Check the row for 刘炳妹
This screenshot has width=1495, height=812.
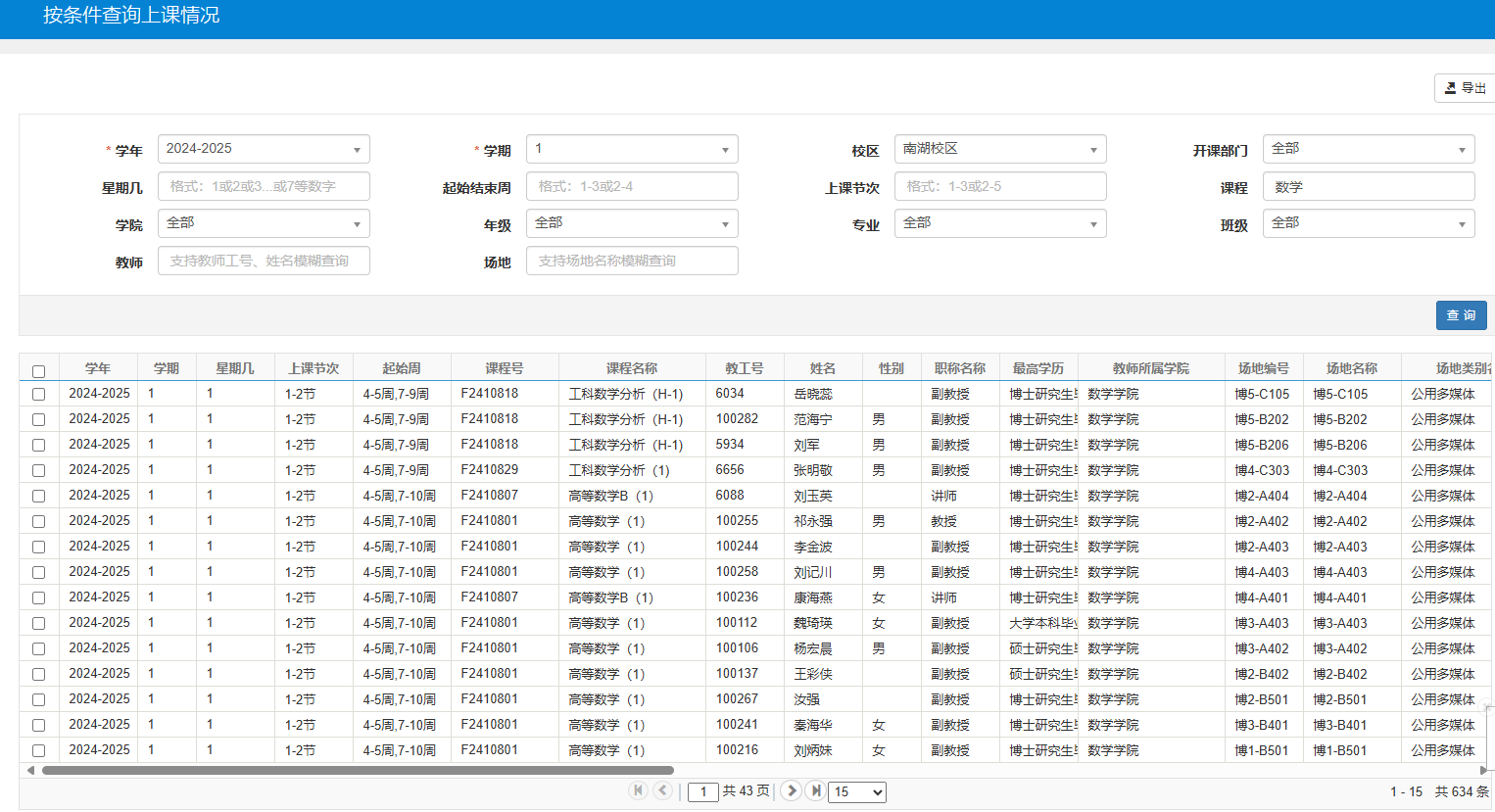click(38, 750)
